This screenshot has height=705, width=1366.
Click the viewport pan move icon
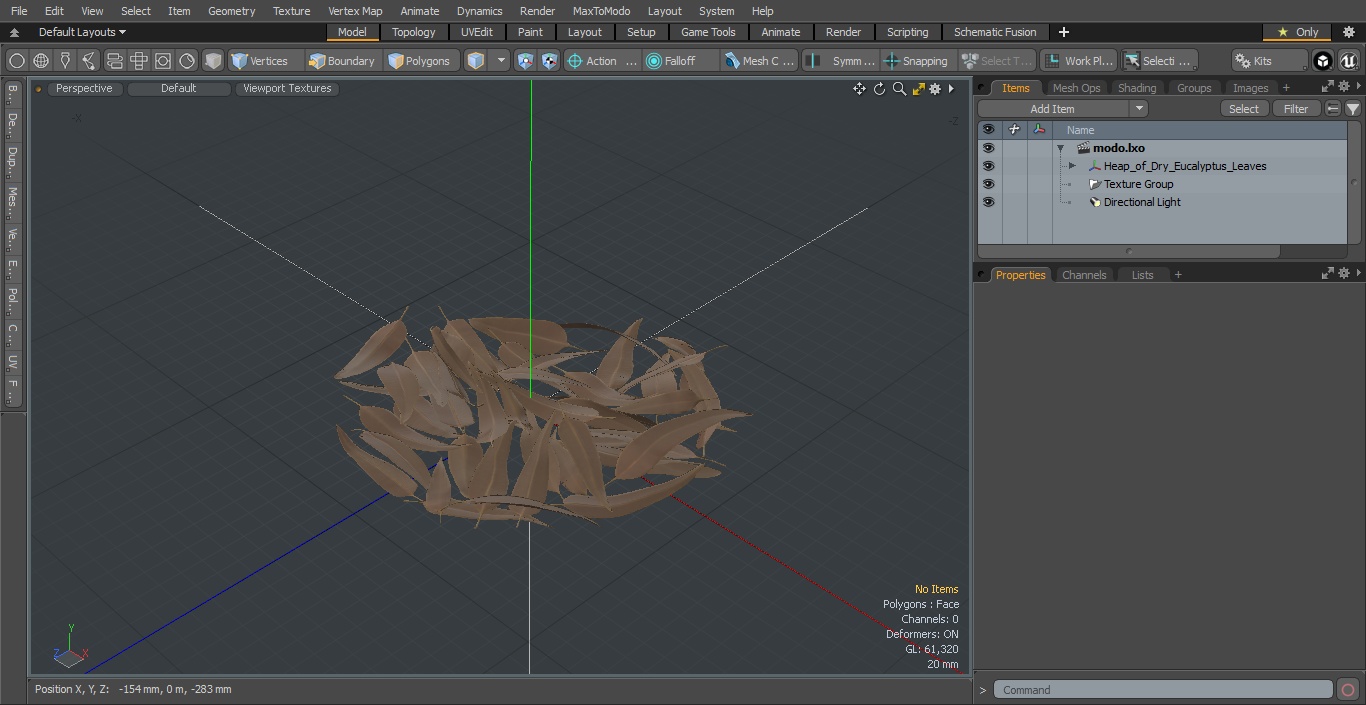[859, 89]
